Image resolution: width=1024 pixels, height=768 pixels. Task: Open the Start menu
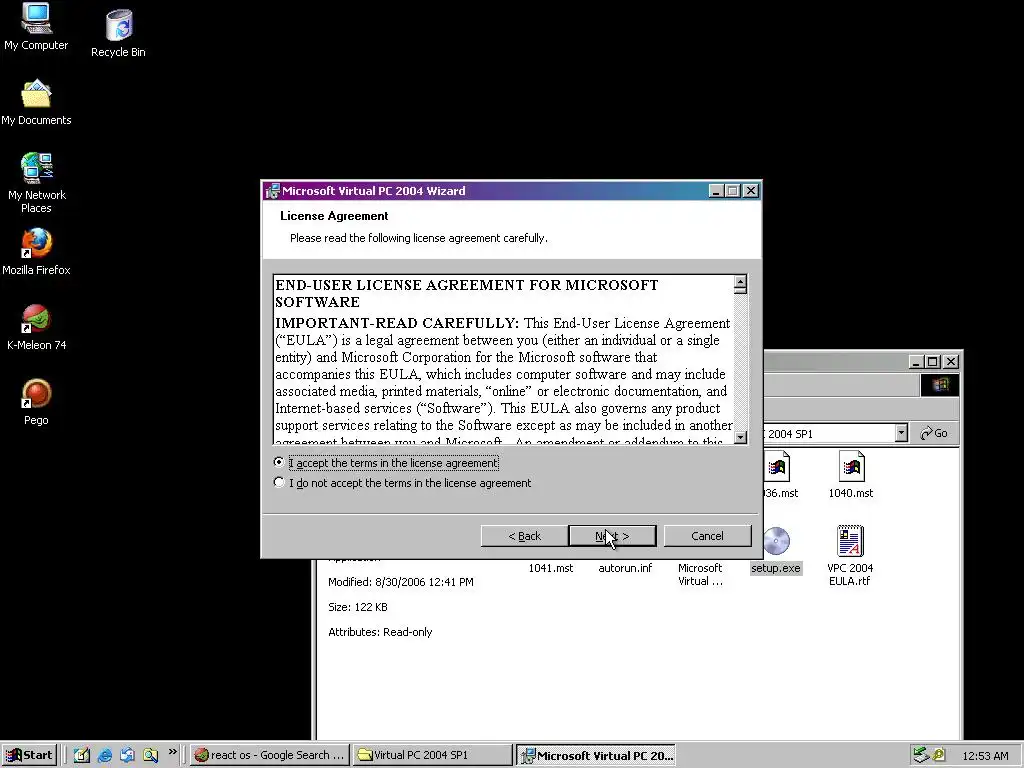(29, 755)
